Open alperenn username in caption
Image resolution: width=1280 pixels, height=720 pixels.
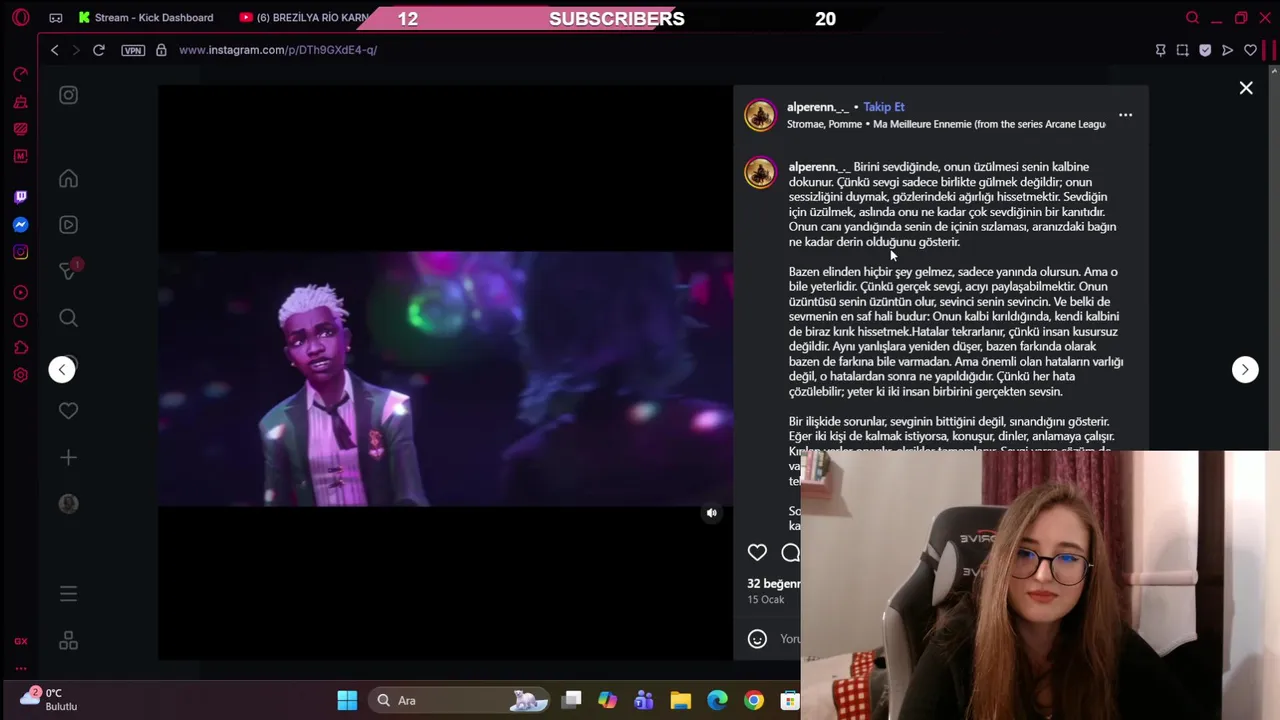819,167
